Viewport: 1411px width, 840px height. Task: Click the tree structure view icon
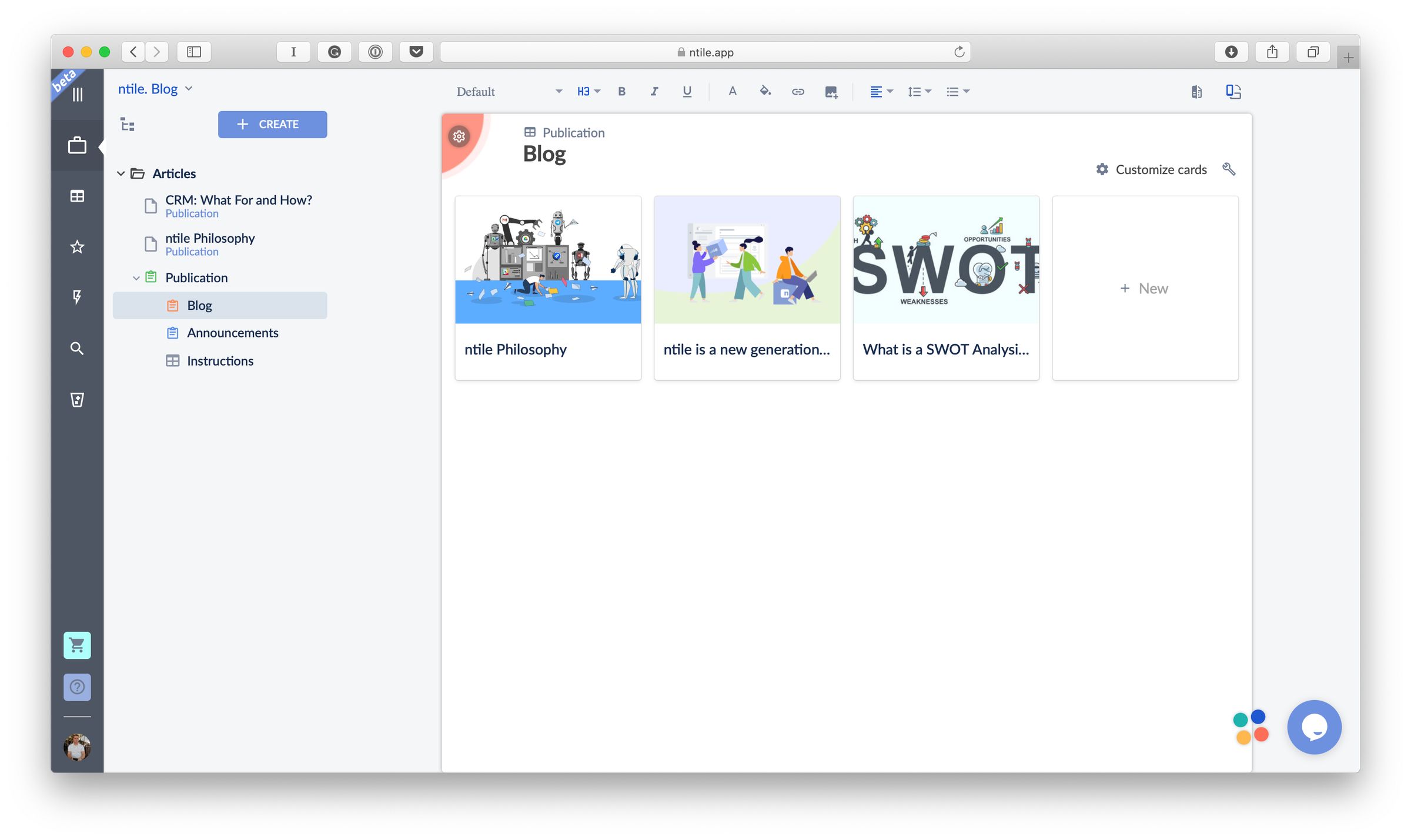pos(128,125)
